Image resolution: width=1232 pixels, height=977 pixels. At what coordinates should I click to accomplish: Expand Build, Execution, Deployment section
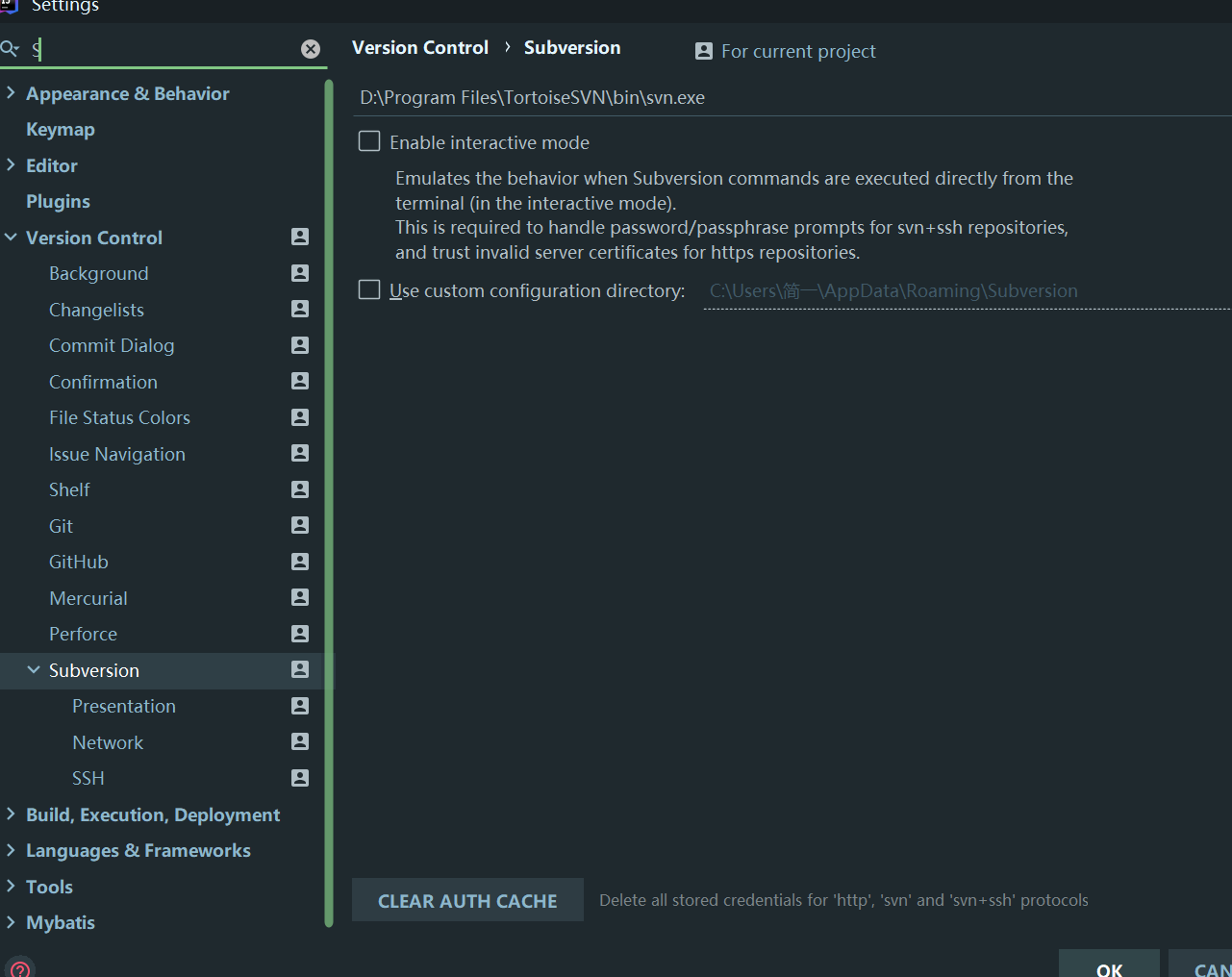(x=11, y=814)
